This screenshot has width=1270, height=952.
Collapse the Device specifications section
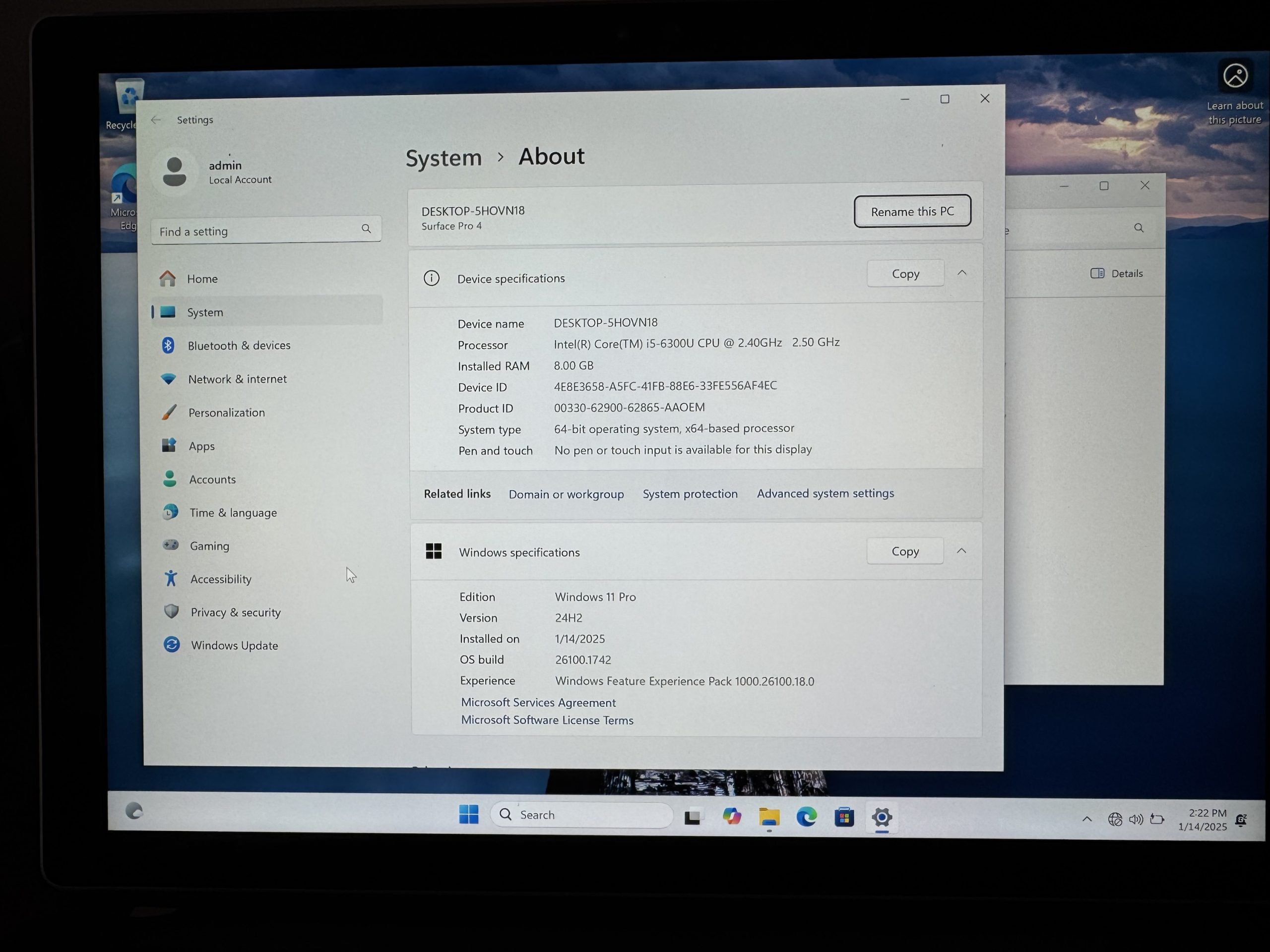[x=962, y=273]
